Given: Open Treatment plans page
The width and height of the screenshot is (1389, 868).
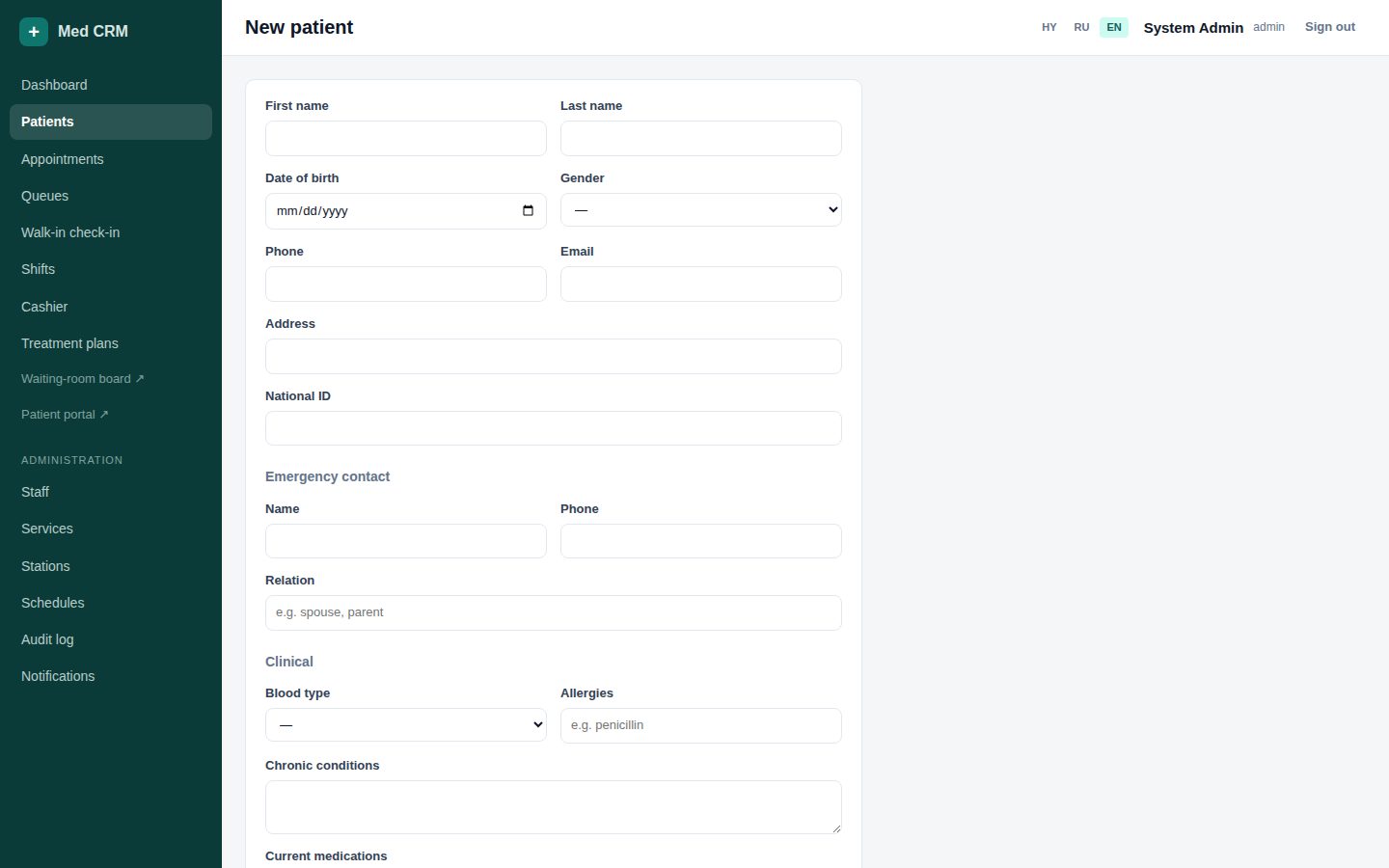Looking at the screenshot, I should 111,343.
